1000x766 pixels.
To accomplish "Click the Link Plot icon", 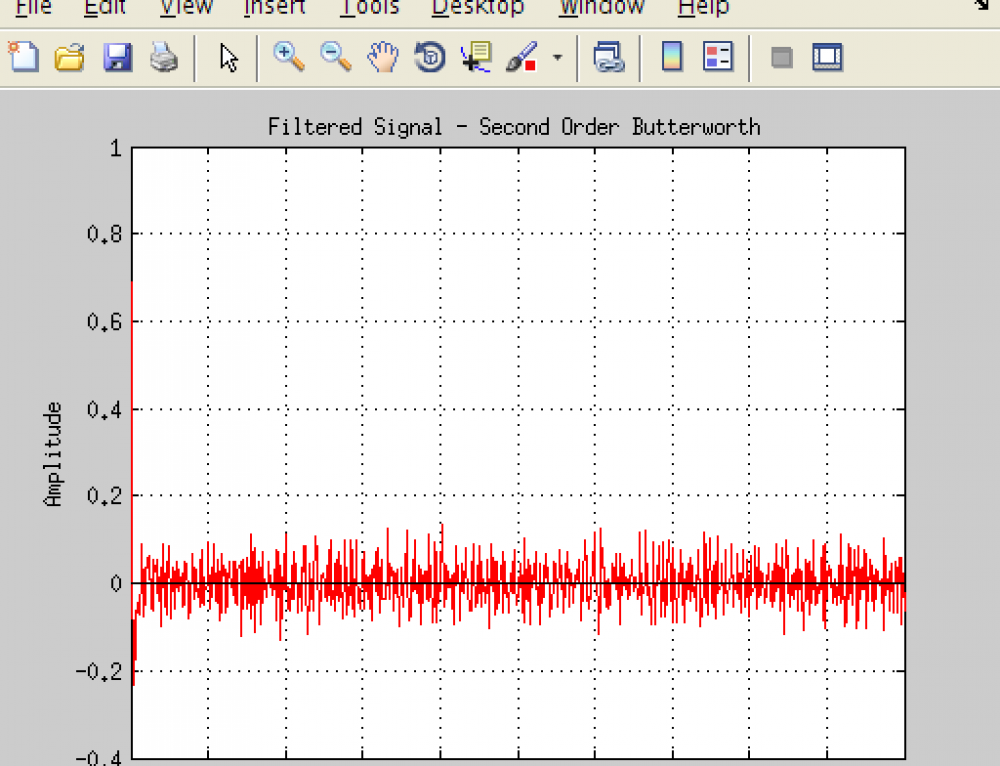I will (607, 57).
